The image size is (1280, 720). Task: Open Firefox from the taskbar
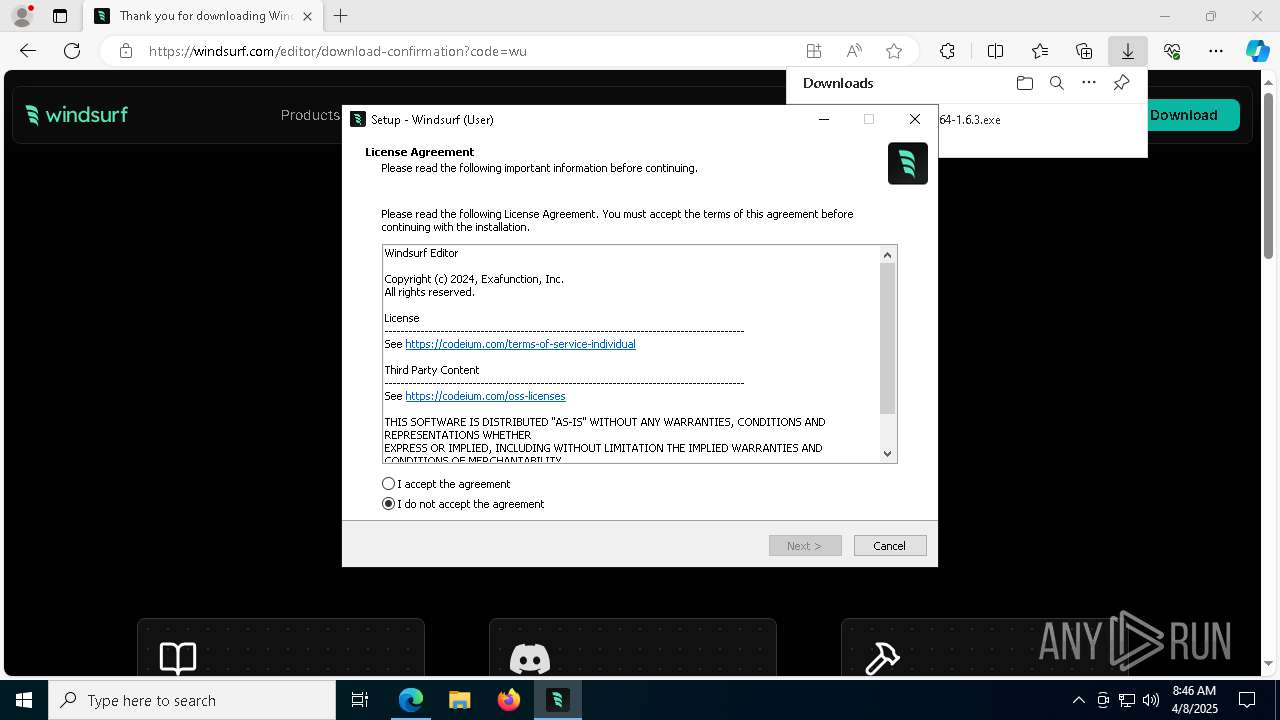[x=508, y=700]
